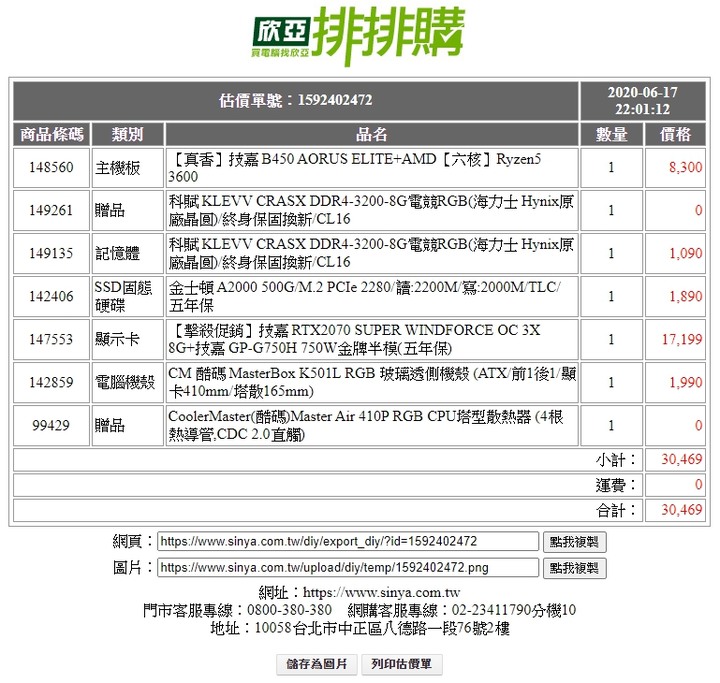Click the quote number 1592402472 header
The image size is (720, 683).
tap(296, 101)
